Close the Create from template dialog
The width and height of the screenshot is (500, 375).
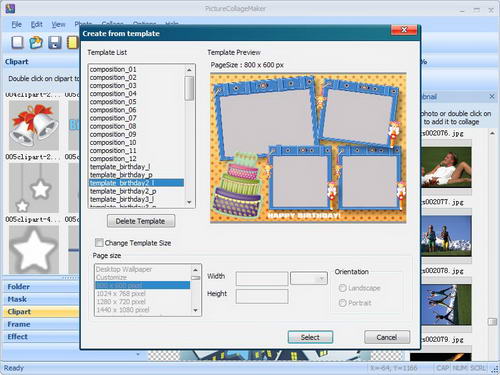coord(404,30)
